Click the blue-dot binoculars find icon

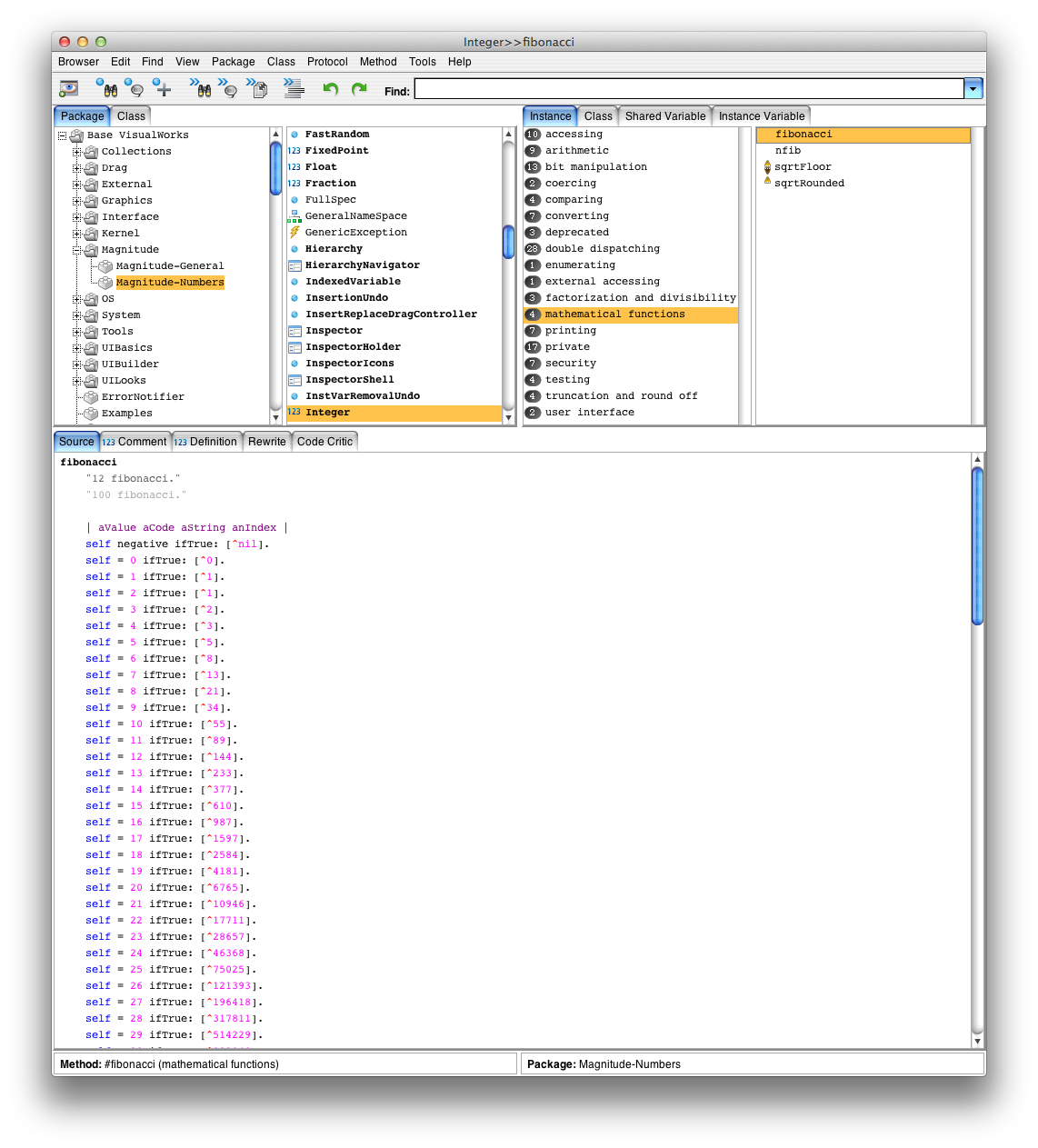106,88
